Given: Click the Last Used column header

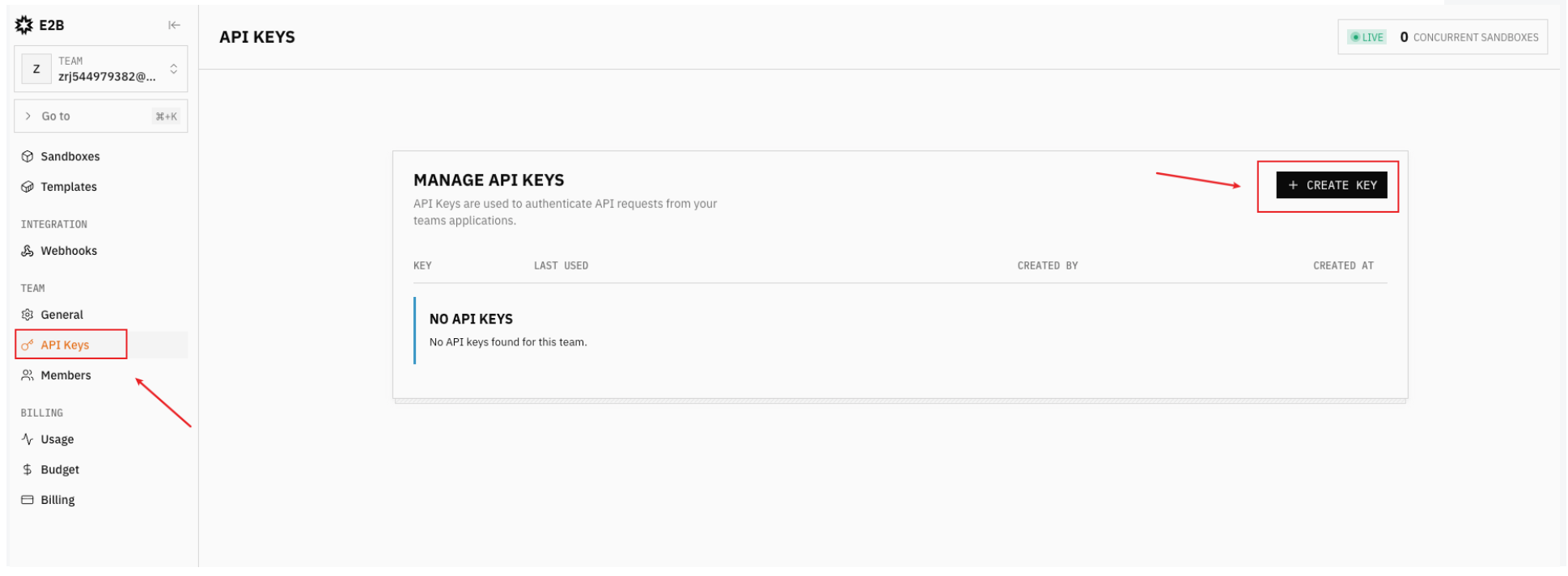Looking at the screenshot, I should [x=561, y=265].
